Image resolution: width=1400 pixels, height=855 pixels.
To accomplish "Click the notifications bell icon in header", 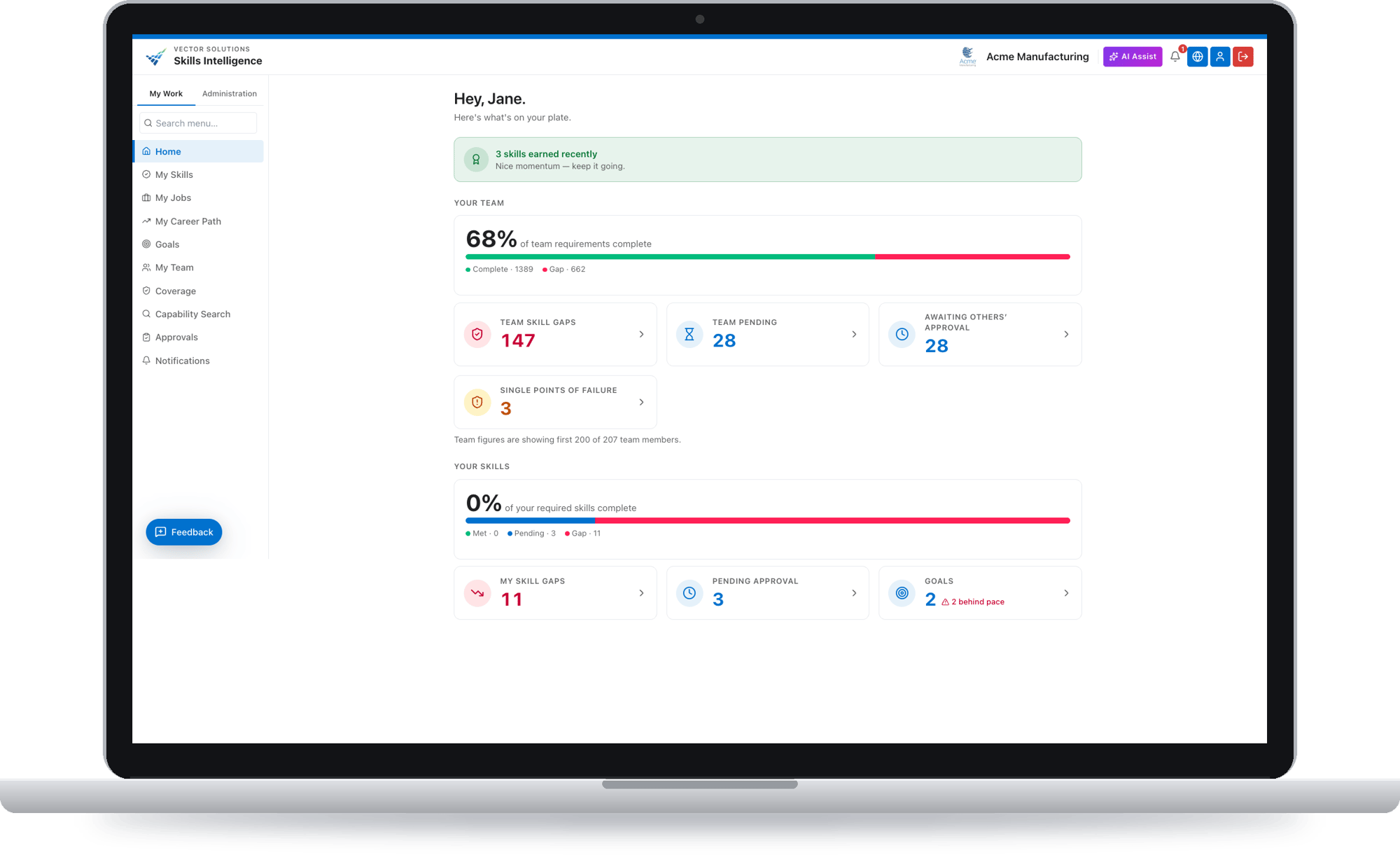I will click(x=1175, y=57).
